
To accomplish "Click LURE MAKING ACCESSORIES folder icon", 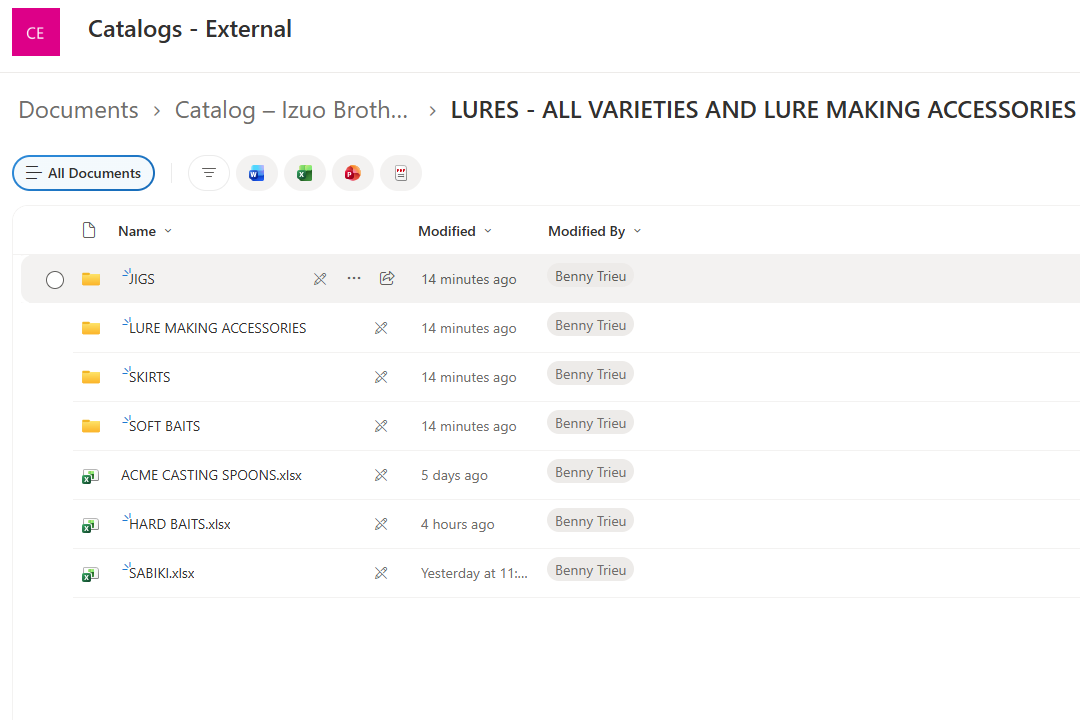I will (91, 328).
